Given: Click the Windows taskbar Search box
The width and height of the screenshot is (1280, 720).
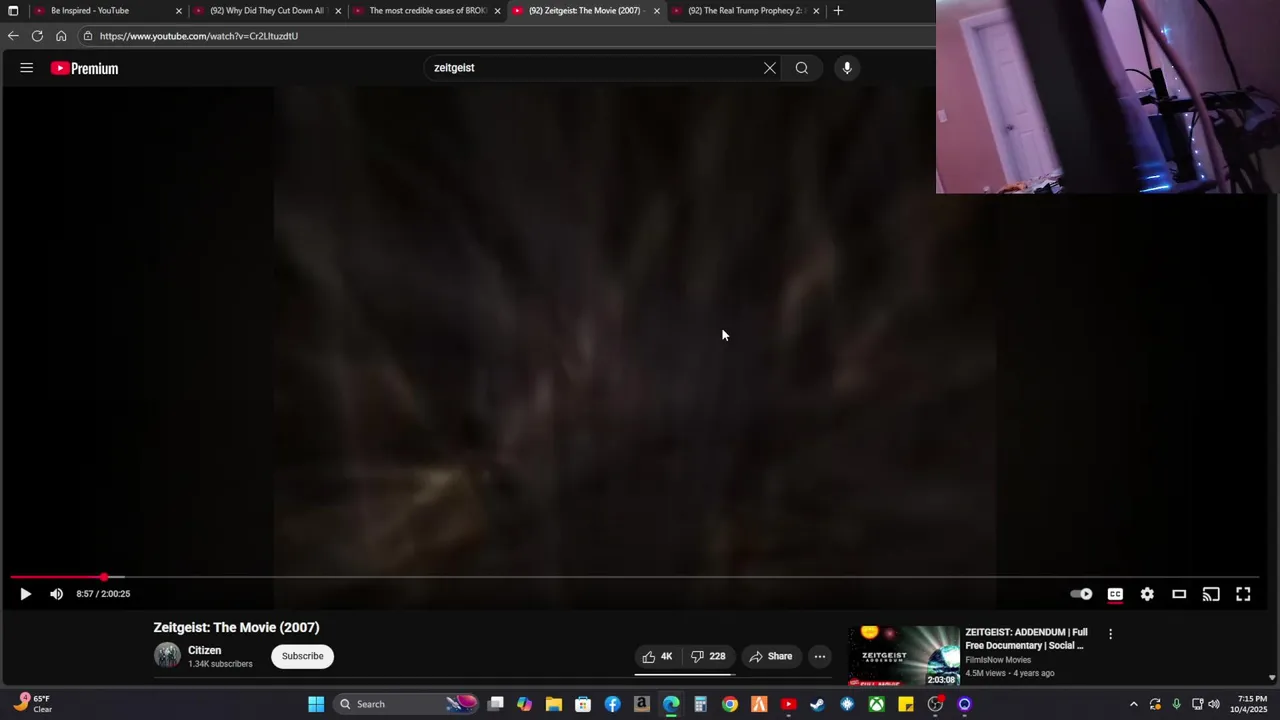Looking at the screenshot, I should pos(406,704).
